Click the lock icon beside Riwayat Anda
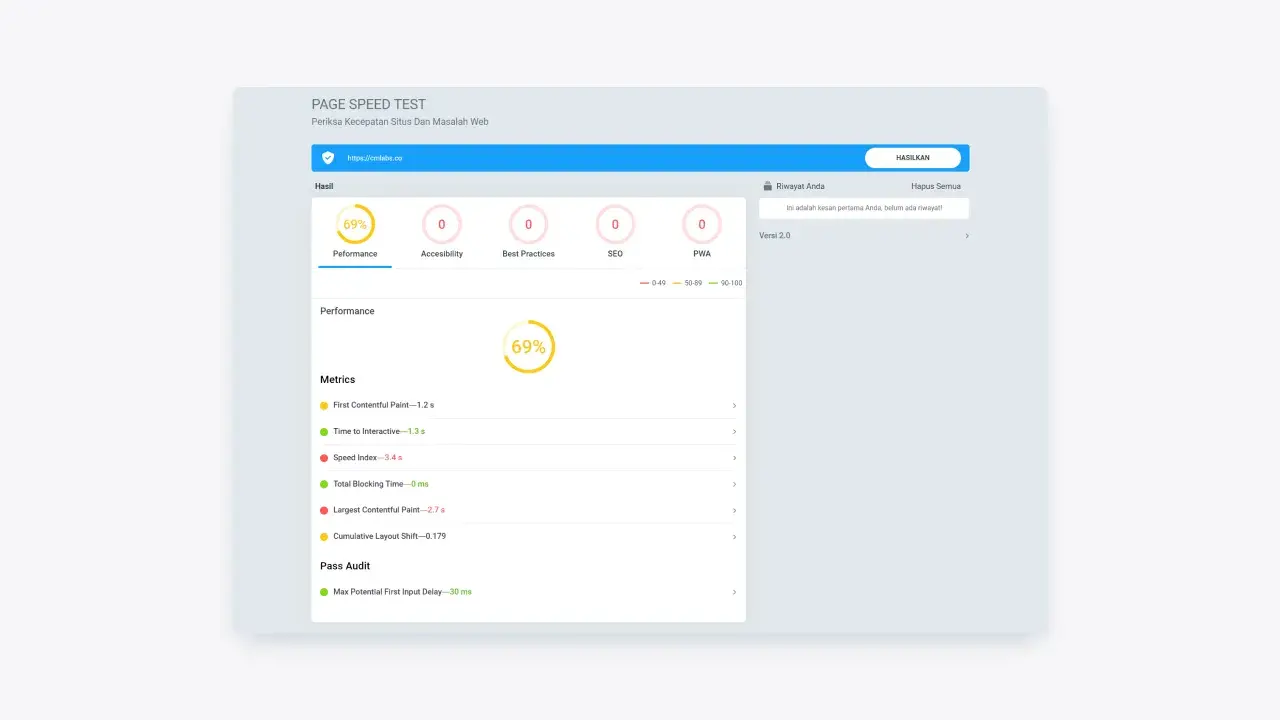 pyautogui.click(x=767, y=186)
